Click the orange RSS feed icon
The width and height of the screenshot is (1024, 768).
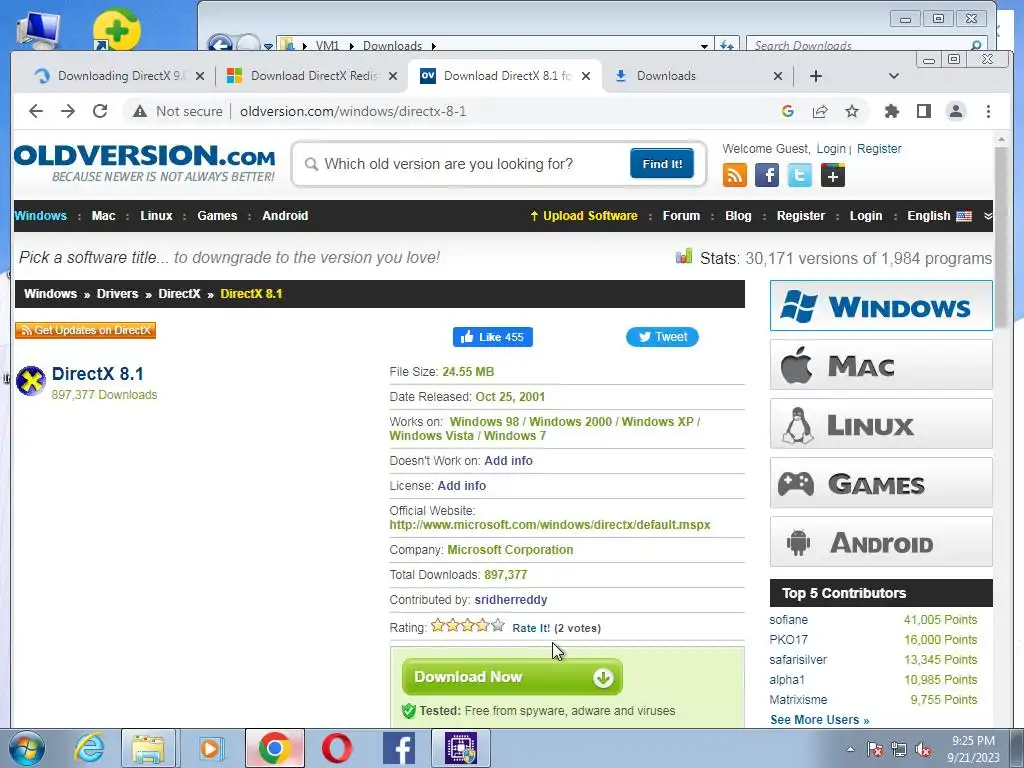tap(735, 175)
